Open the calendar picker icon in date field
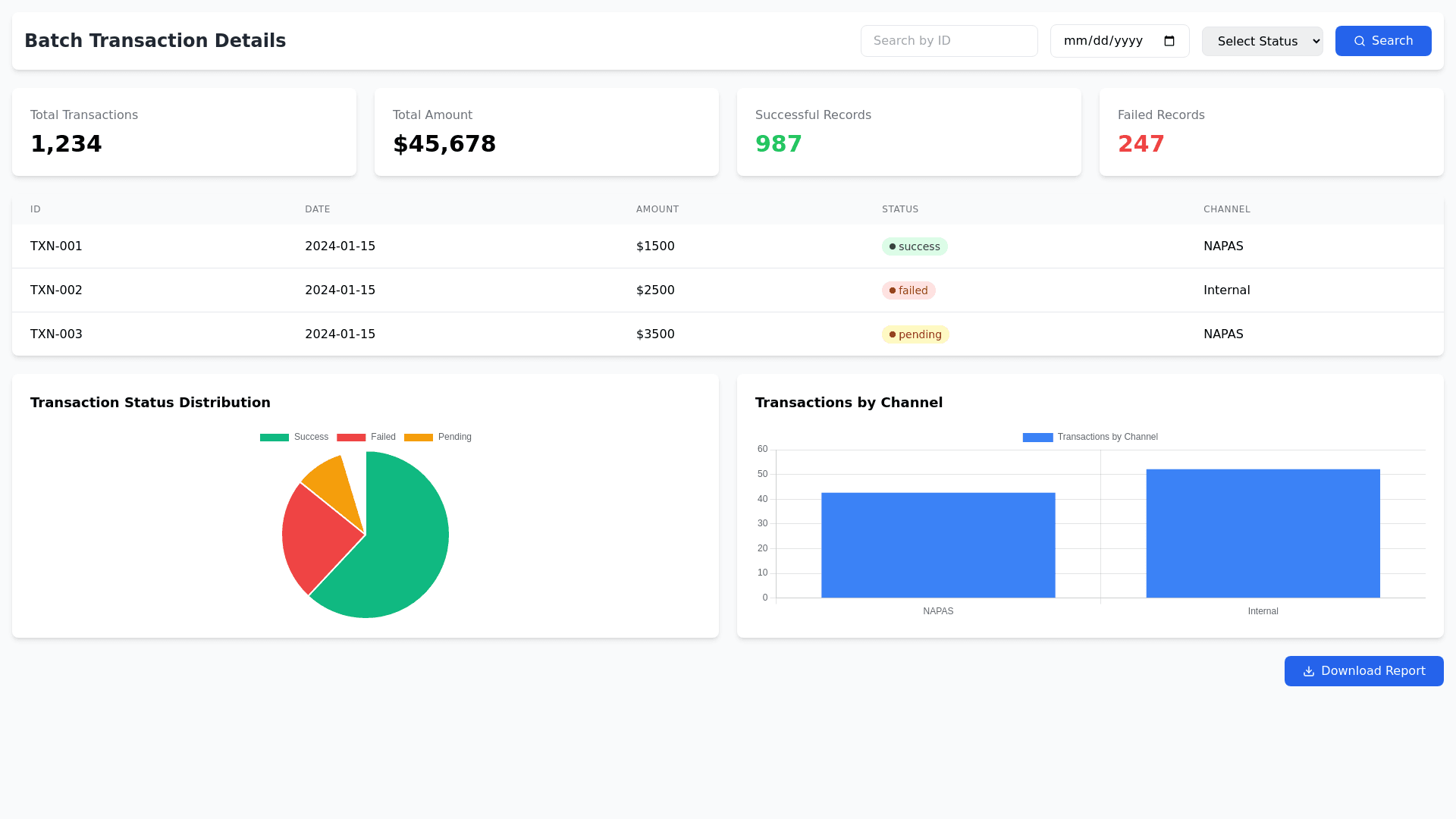Image resolution: width=1456 pixels, height=819 pixels. [1169, 41]
